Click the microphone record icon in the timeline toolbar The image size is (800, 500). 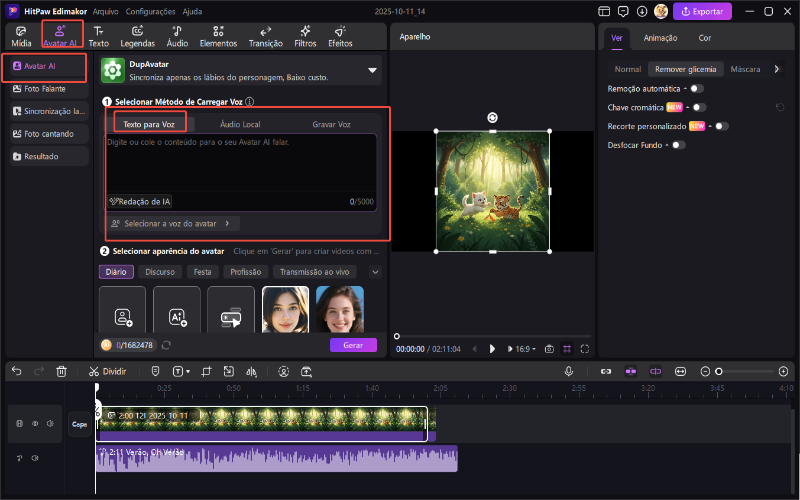(x=569, y=371)
